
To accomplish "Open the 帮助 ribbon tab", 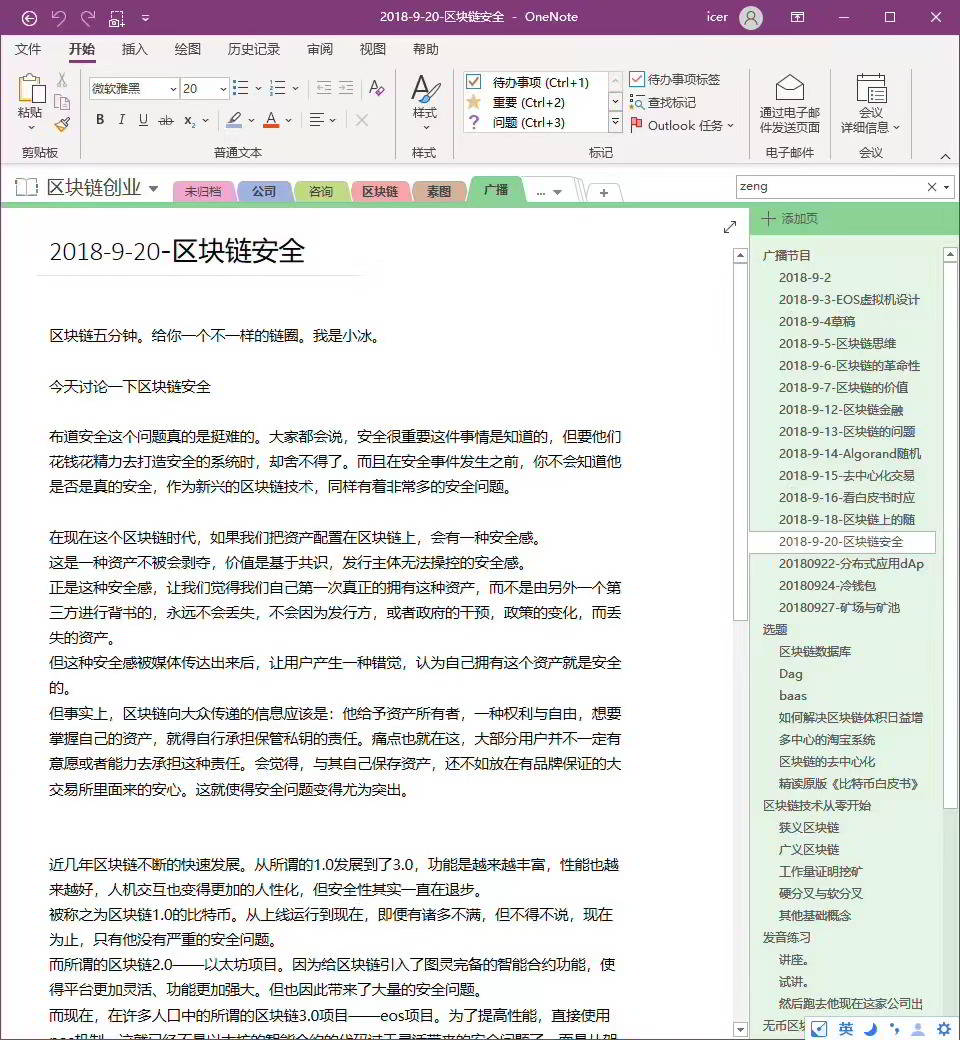I will tap(426, 49).
